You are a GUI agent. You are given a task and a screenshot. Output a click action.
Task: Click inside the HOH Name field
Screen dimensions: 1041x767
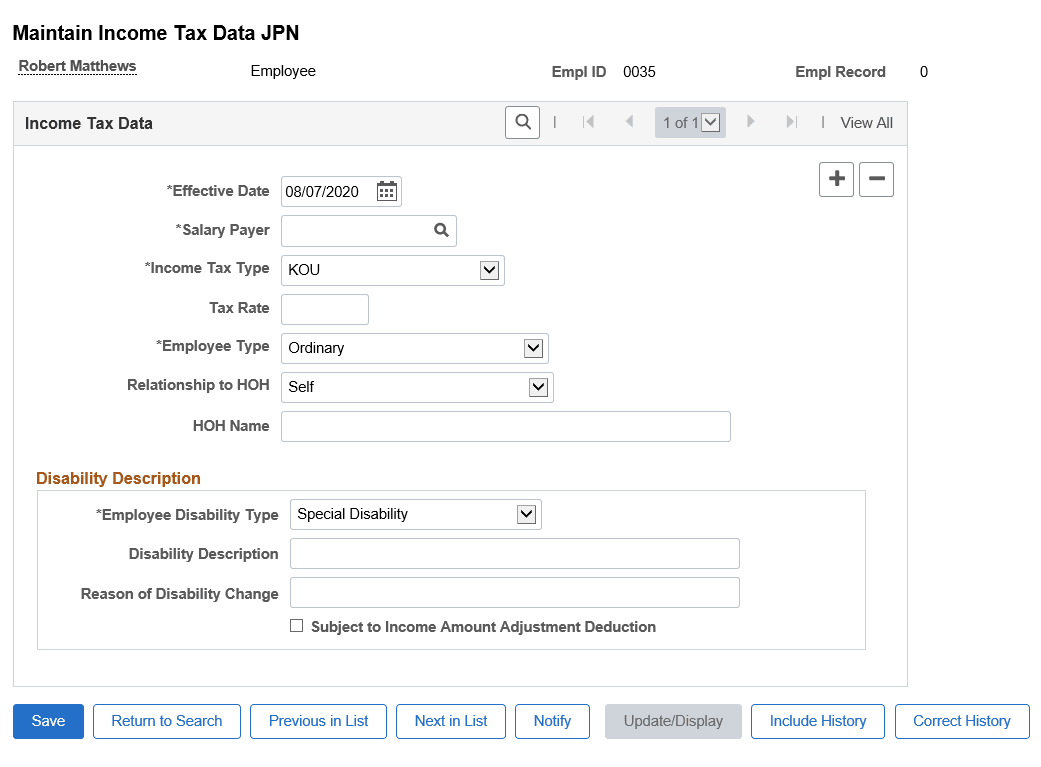pos(505,426)
